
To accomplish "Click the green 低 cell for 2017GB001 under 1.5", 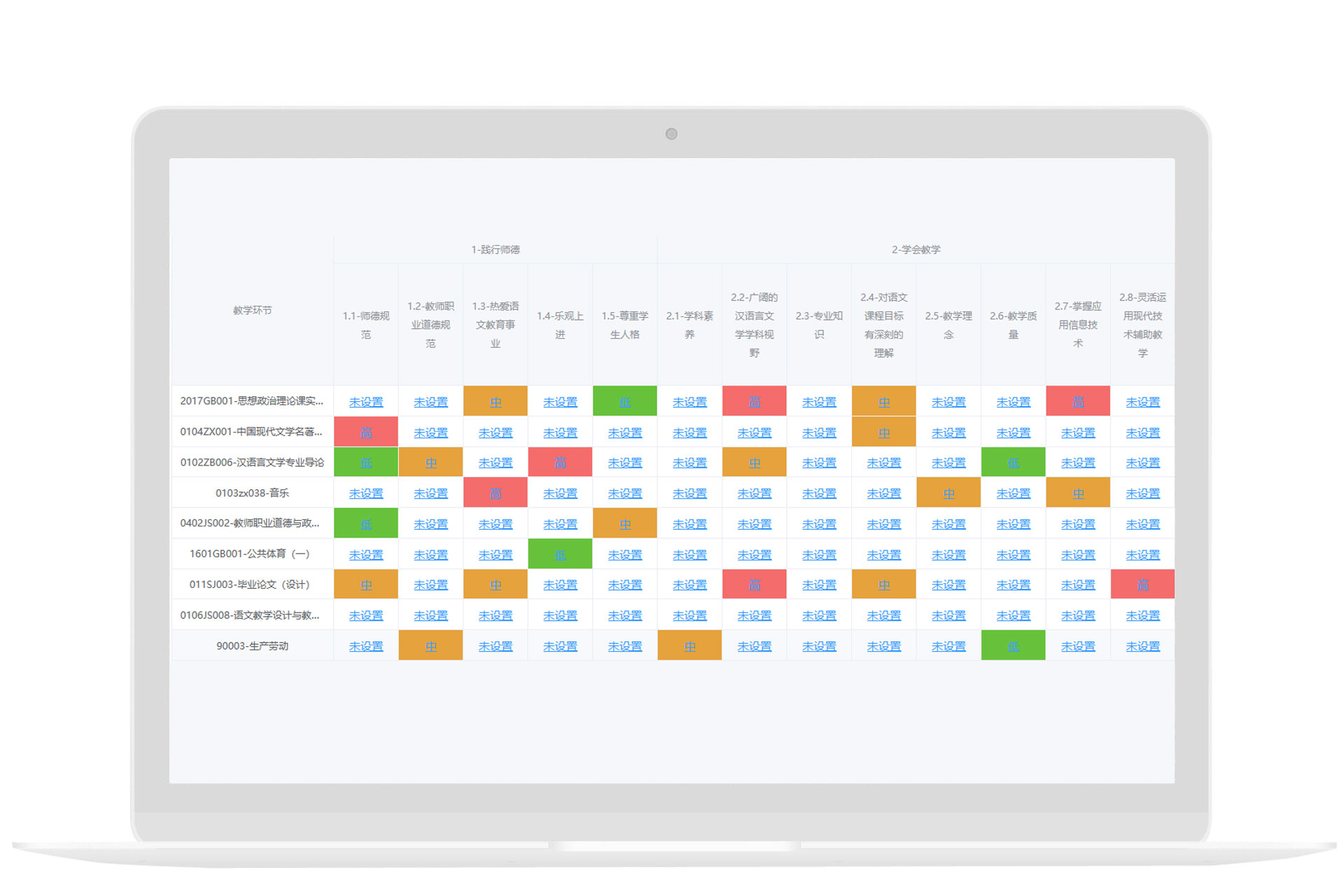I will pos(624,402).
